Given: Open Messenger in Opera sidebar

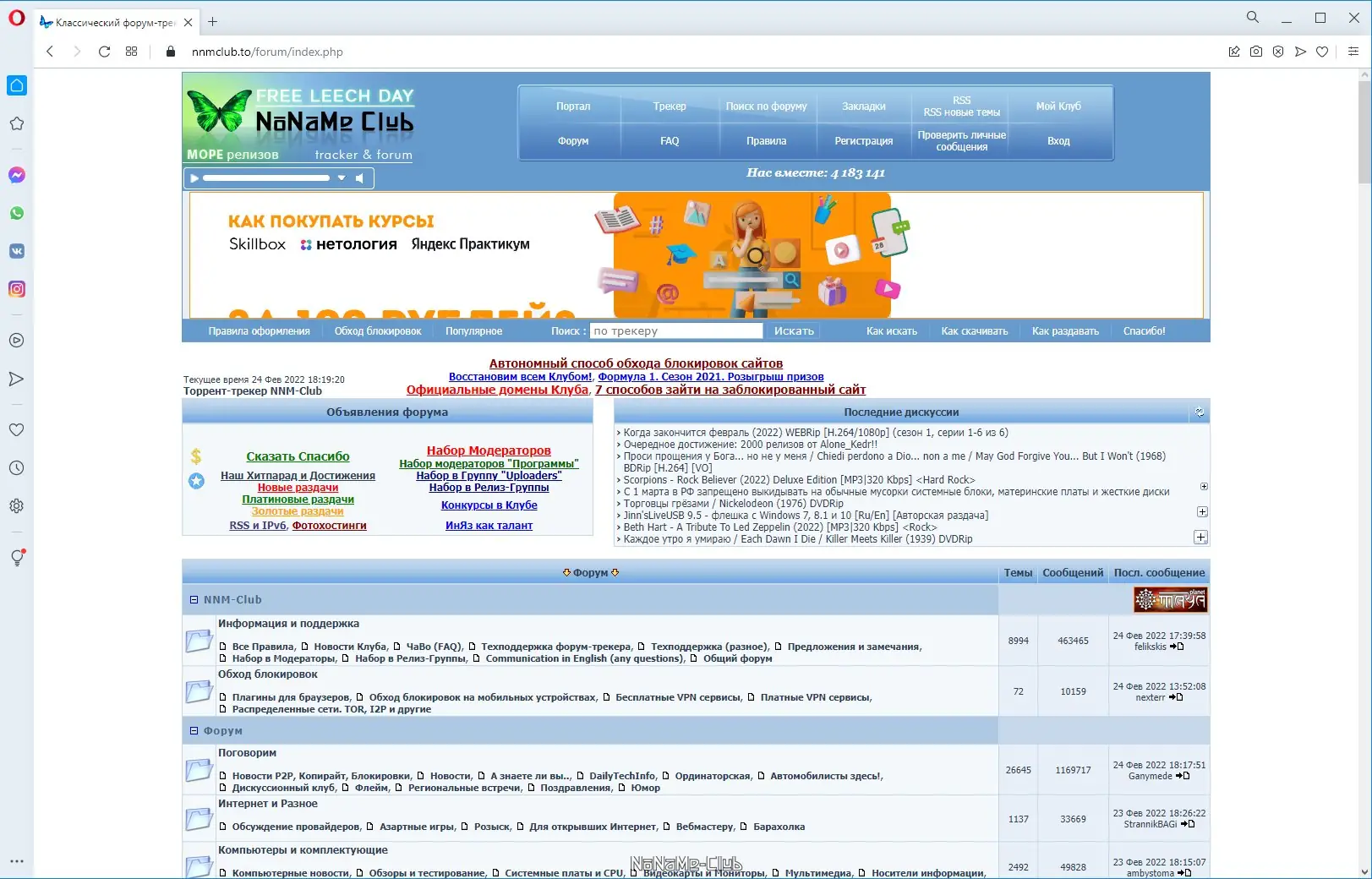Looking at the screenshot, I should pos(17,175).
